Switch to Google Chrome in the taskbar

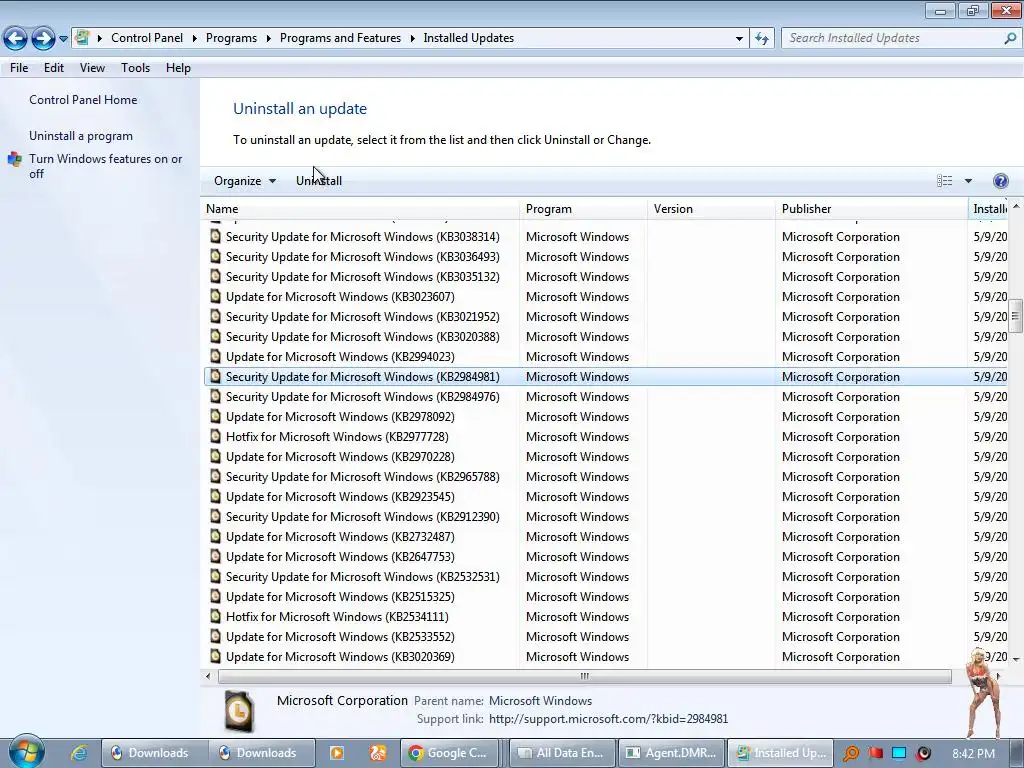coord(449,753)
